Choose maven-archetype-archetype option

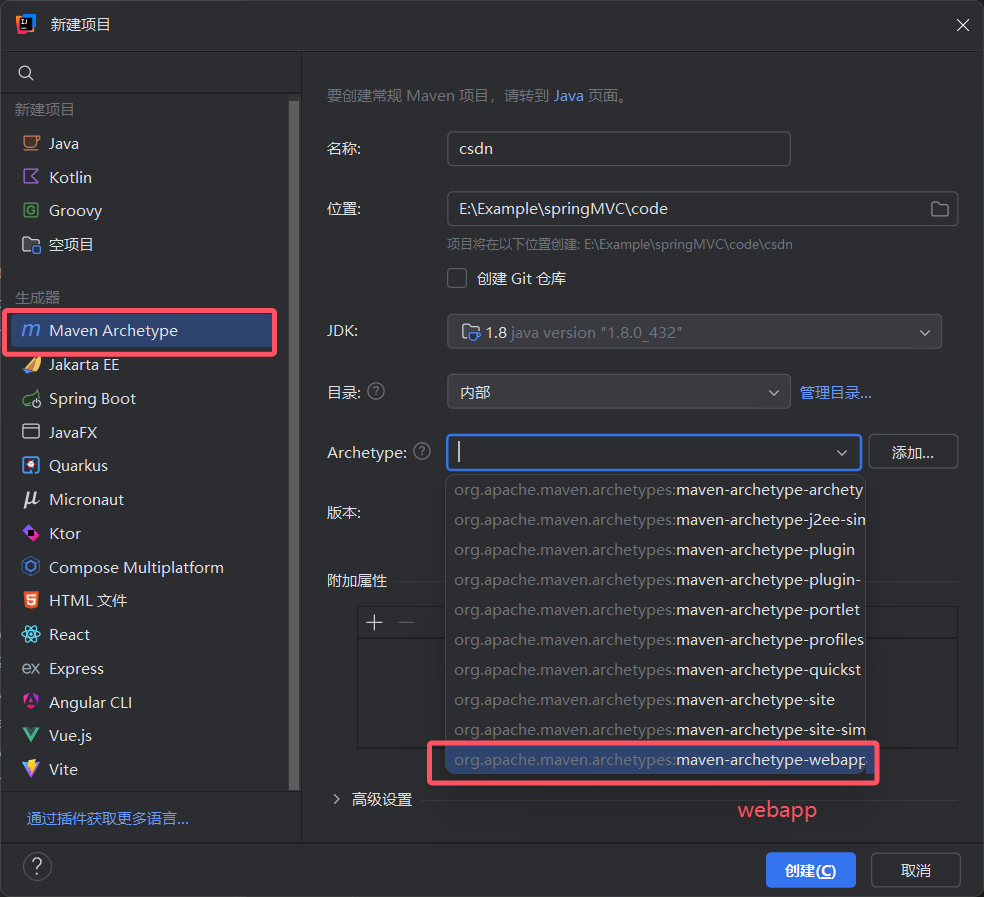point(655,490)
